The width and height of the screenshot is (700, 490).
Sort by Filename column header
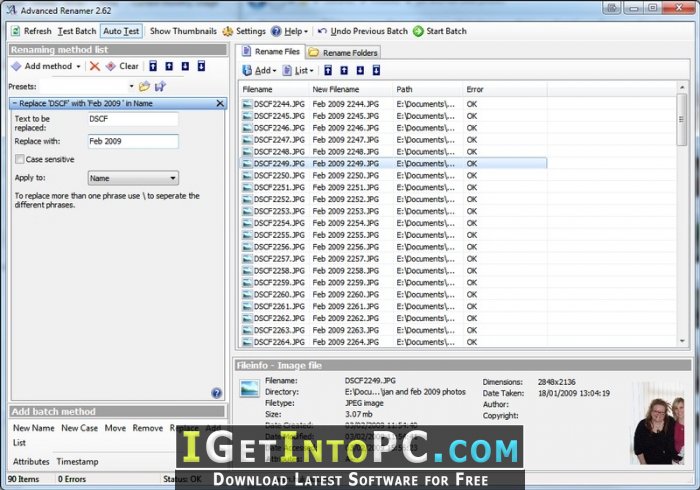click(x=274, y=89)
